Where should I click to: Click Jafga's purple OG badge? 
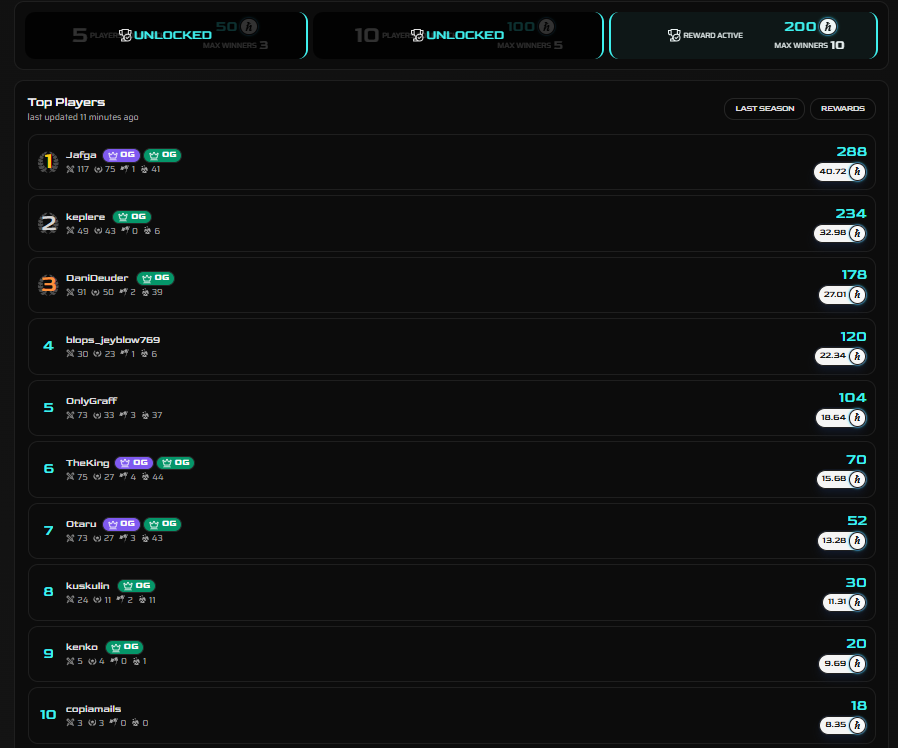[x=121, y=155]
